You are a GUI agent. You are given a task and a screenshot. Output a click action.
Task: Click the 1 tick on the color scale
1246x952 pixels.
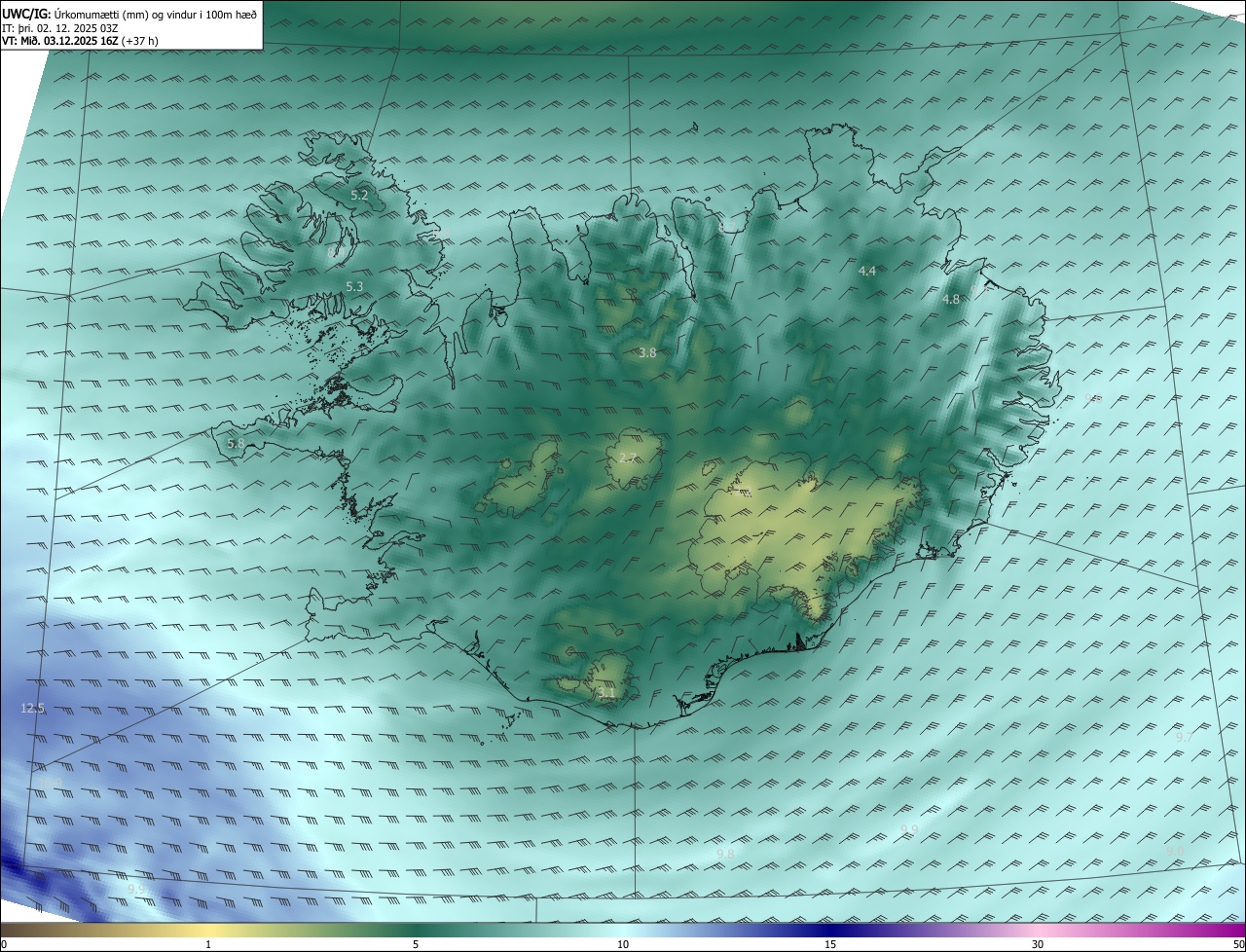pyautogui.click(x=208, y=944)
